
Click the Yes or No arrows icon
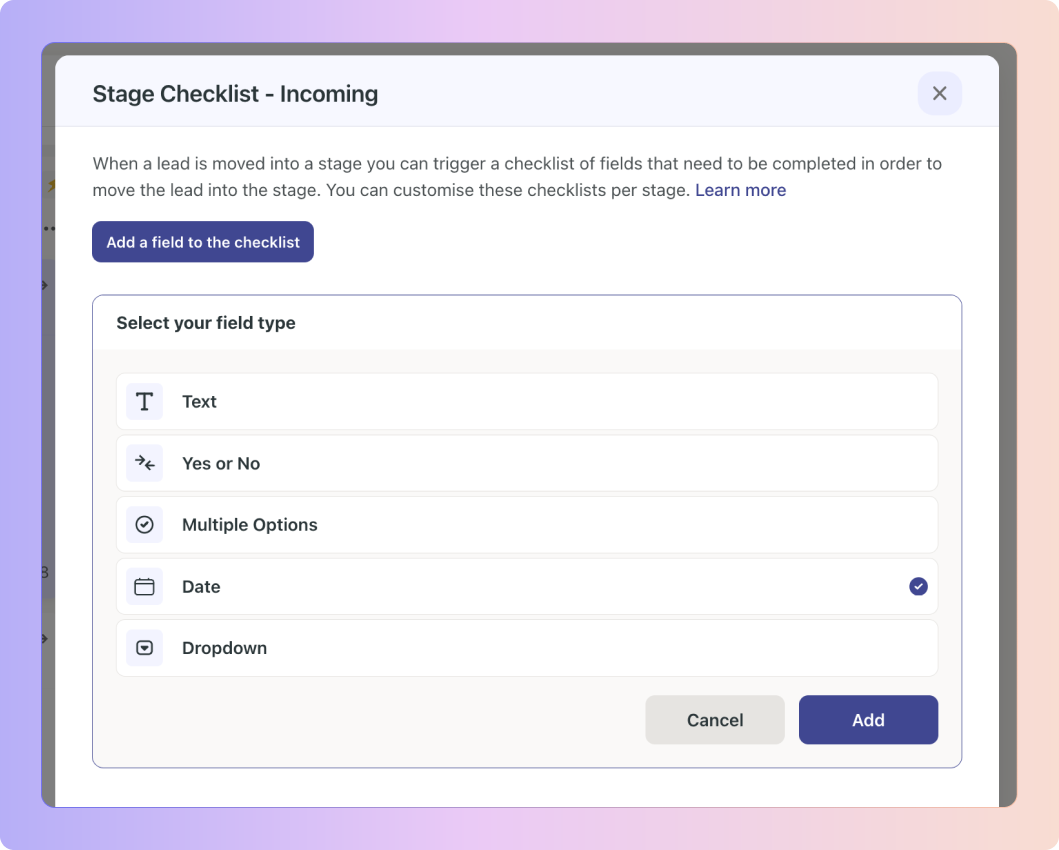tap(145, 463)
